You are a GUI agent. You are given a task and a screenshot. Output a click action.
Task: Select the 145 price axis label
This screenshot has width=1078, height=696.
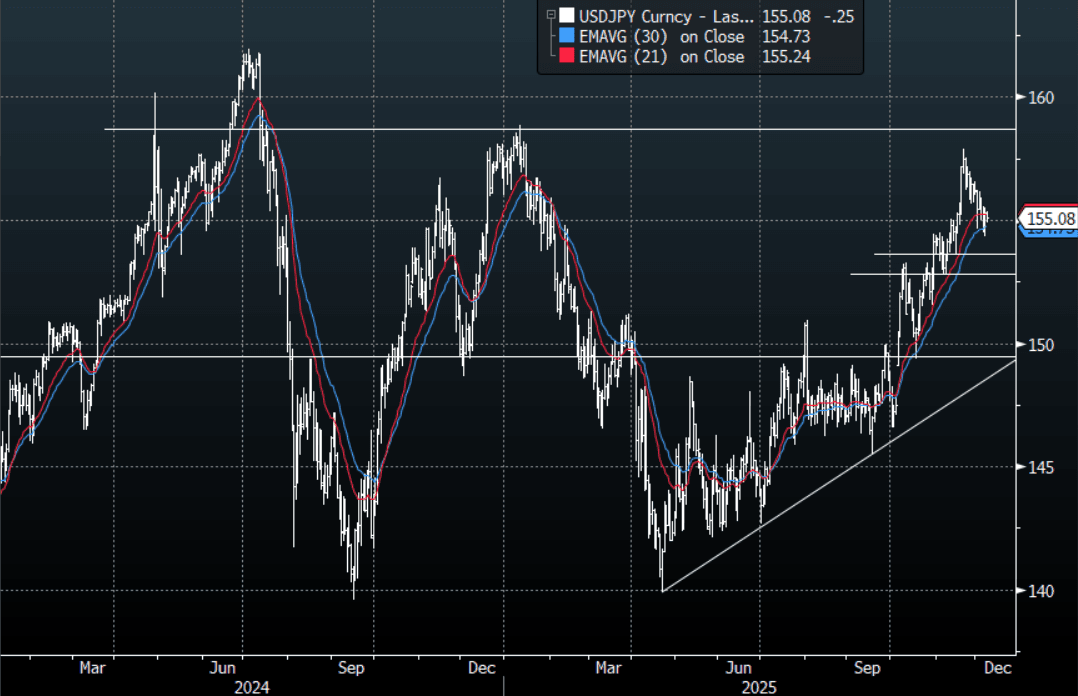1042,468
